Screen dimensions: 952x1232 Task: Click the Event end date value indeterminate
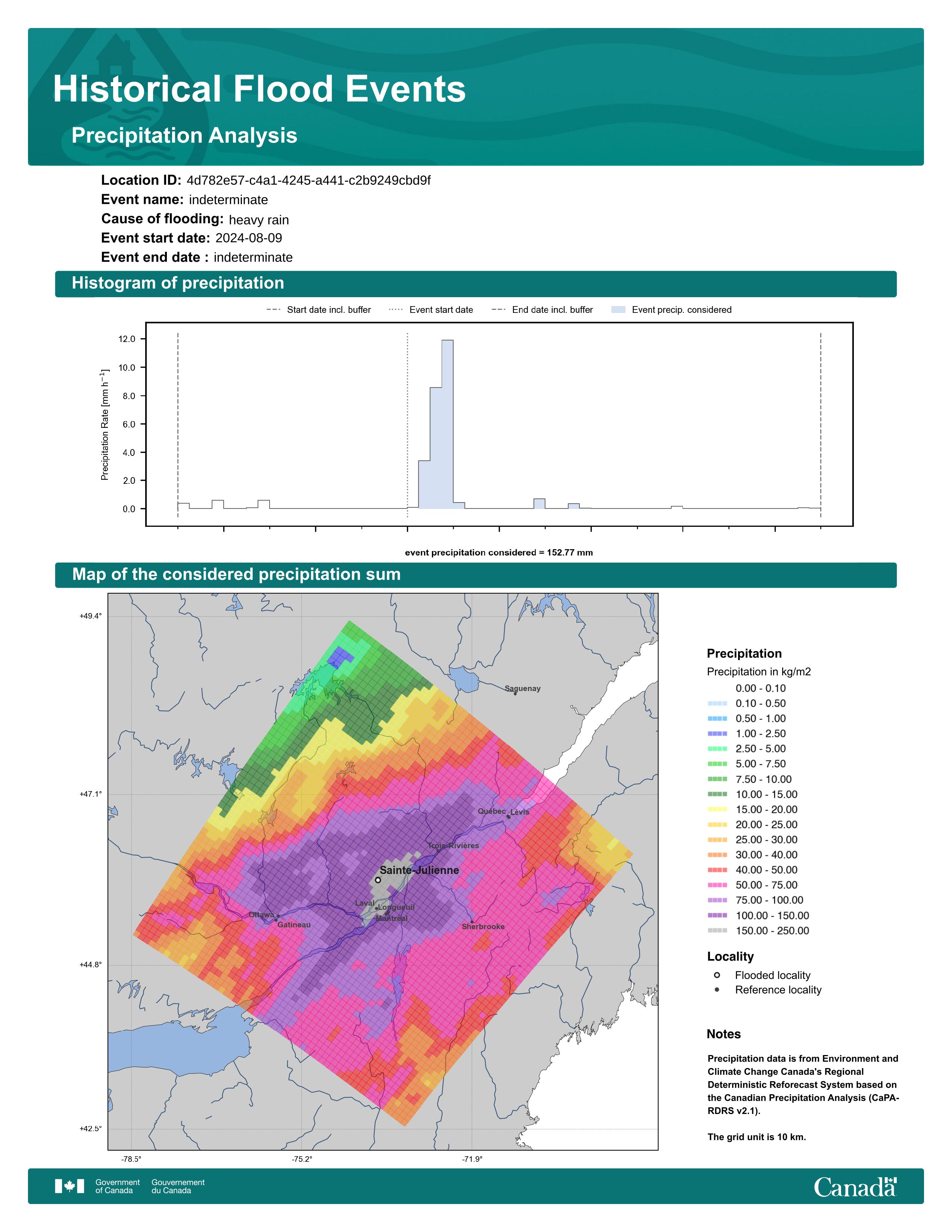253,258
